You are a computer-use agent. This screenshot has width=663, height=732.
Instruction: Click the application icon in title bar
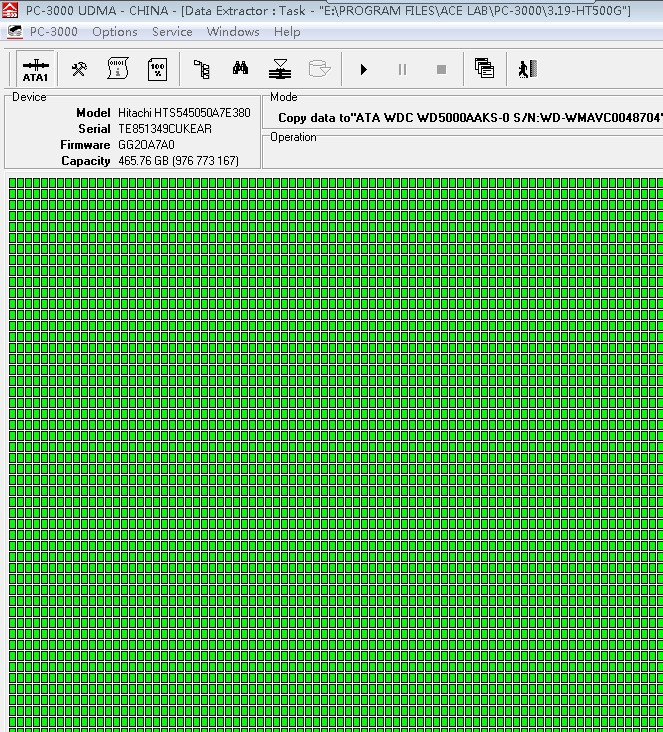(10, 10)
